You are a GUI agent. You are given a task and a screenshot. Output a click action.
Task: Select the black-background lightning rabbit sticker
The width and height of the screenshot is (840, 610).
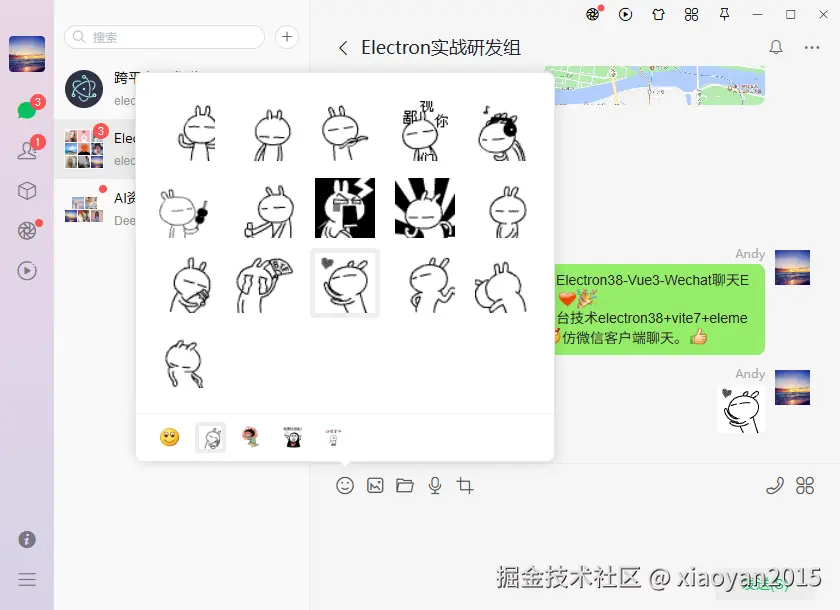click(345, 208)
